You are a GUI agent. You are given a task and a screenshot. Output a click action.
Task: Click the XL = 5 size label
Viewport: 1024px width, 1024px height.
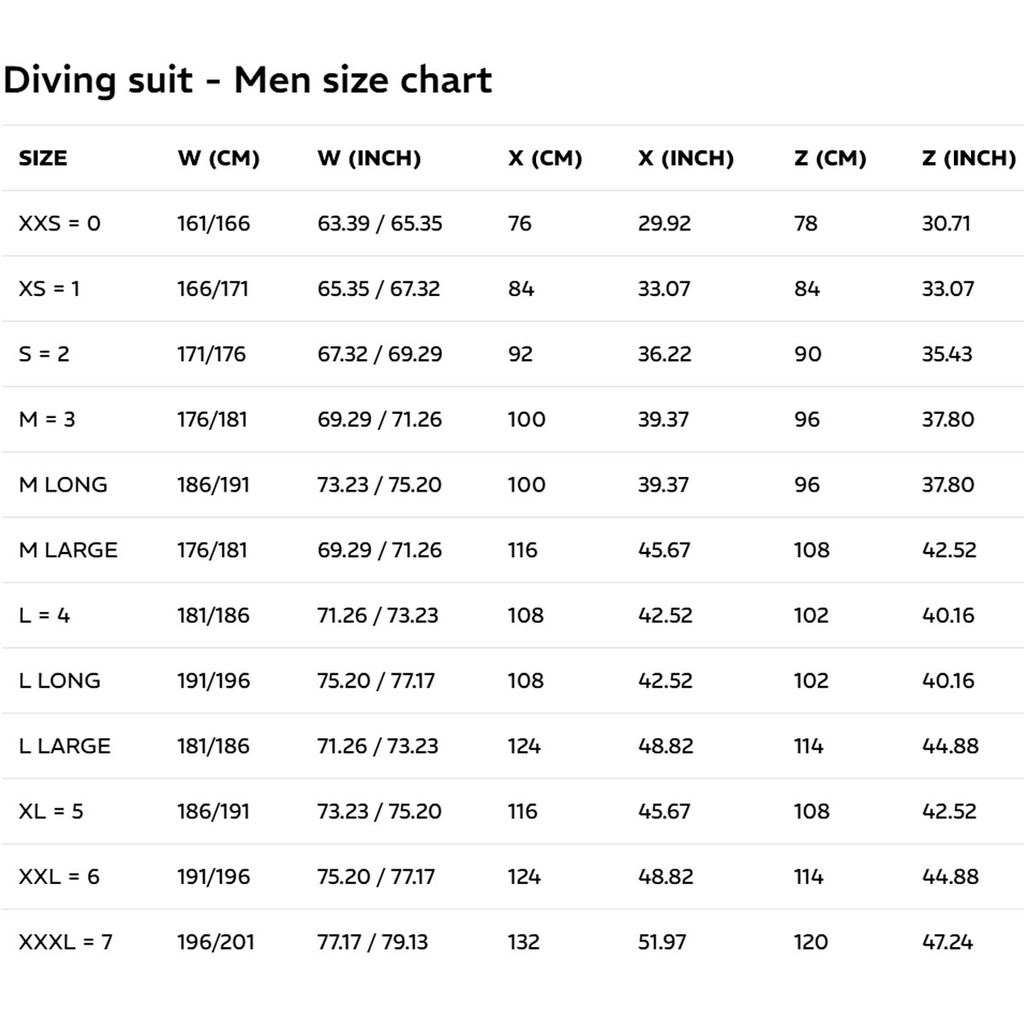point(51,811)
